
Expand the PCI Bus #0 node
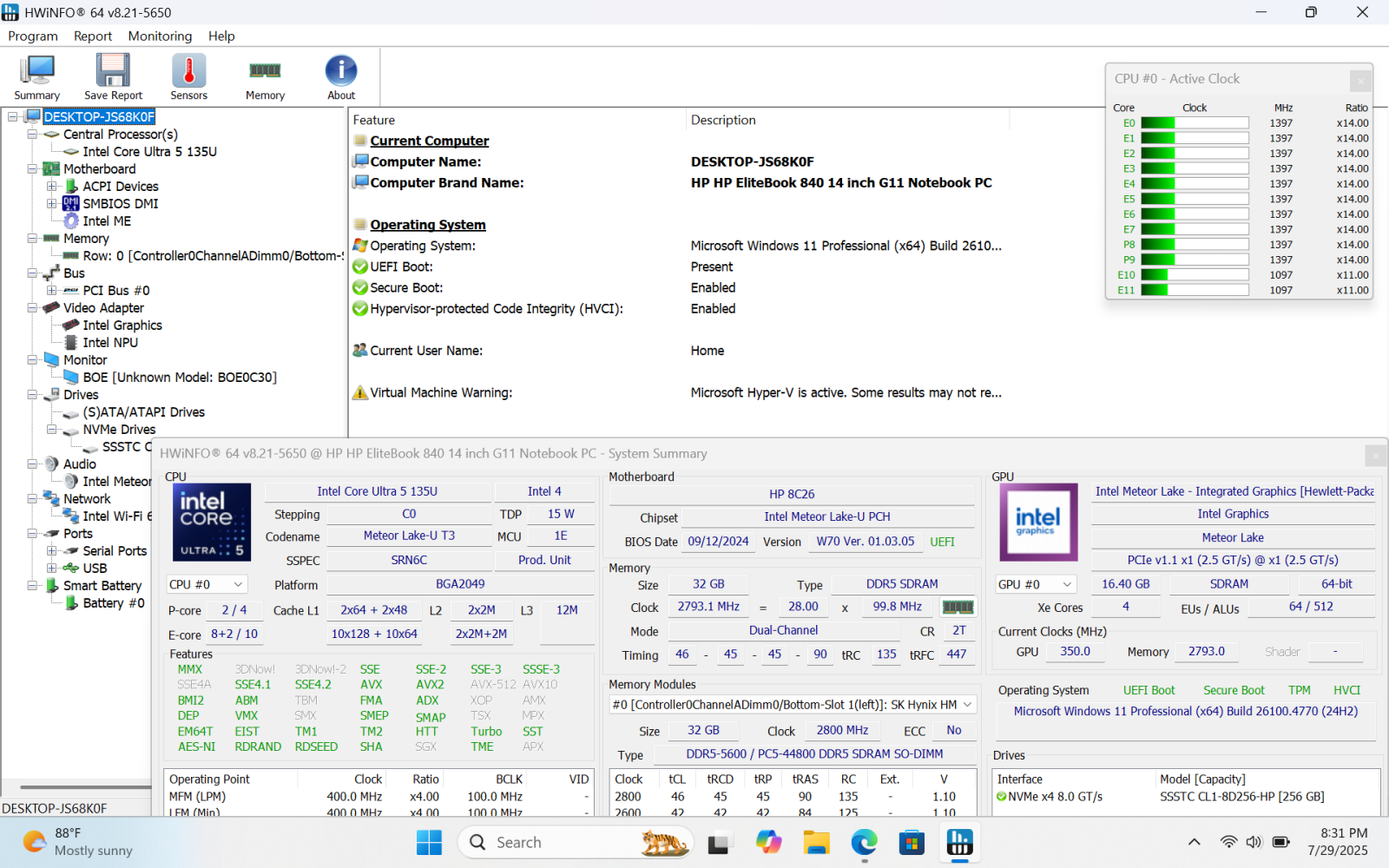tap(52, 291)
